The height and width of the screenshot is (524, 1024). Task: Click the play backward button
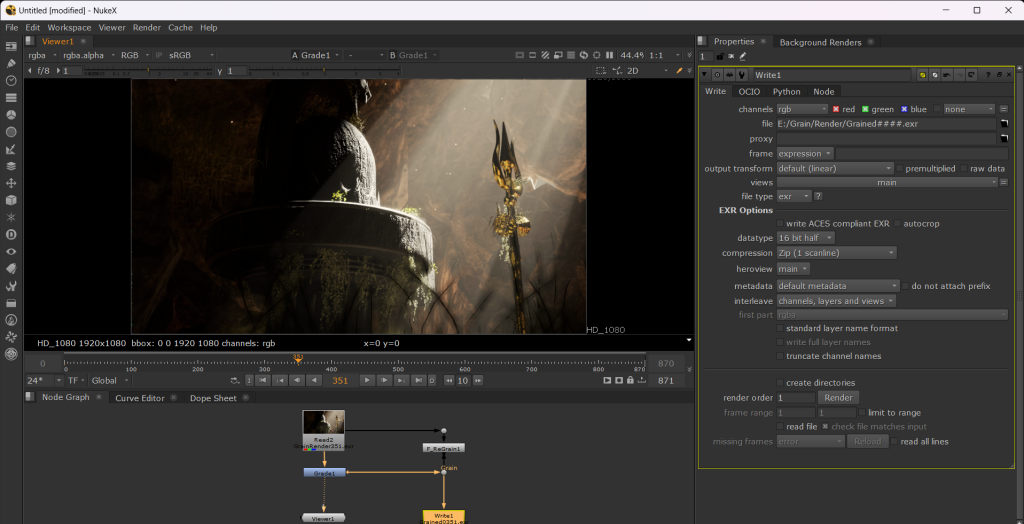(315, 380)
